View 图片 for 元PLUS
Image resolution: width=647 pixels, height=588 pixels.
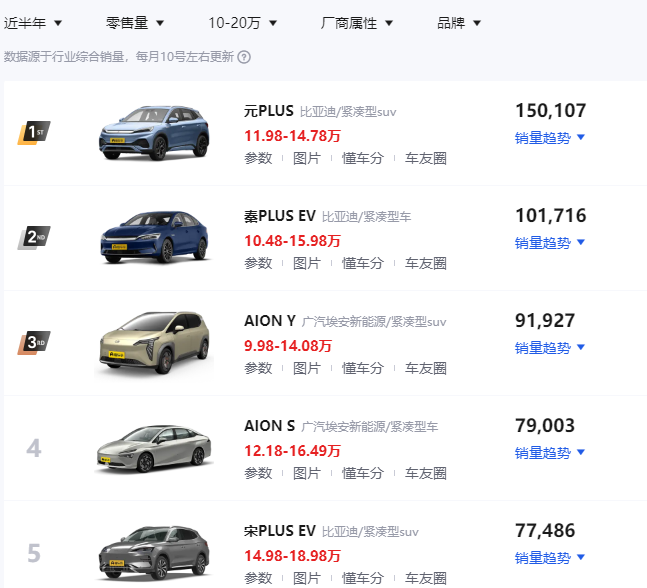click(307, 158)
